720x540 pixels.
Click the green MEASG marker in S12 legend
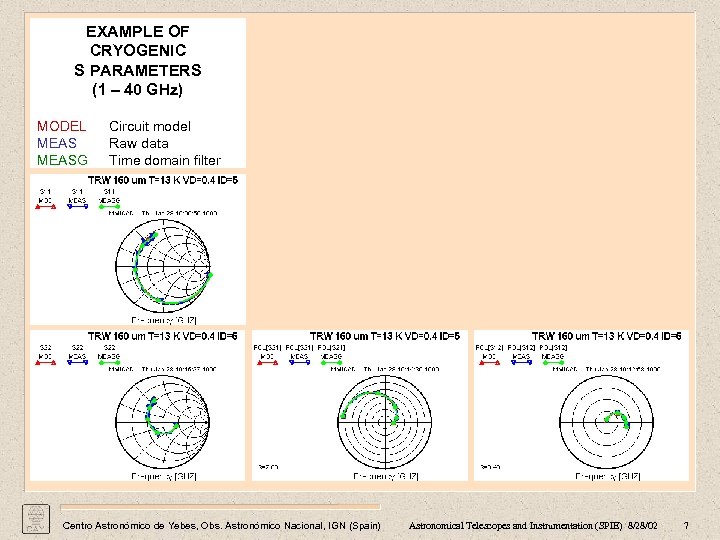pyautogui.click(x=553, y=363)
